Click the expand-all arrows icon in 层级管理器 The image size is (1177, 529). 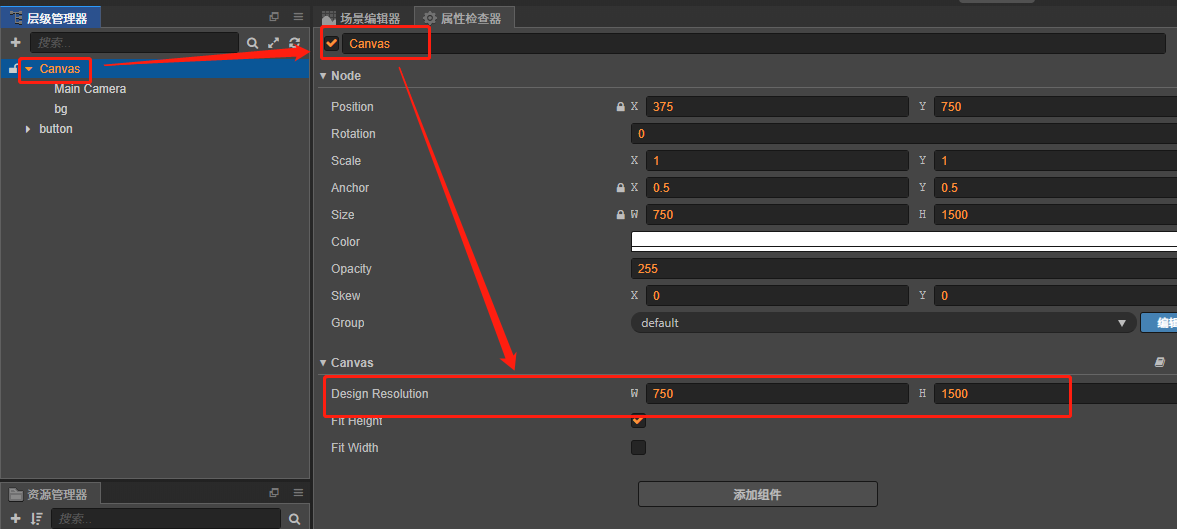(x=274, y=43)
